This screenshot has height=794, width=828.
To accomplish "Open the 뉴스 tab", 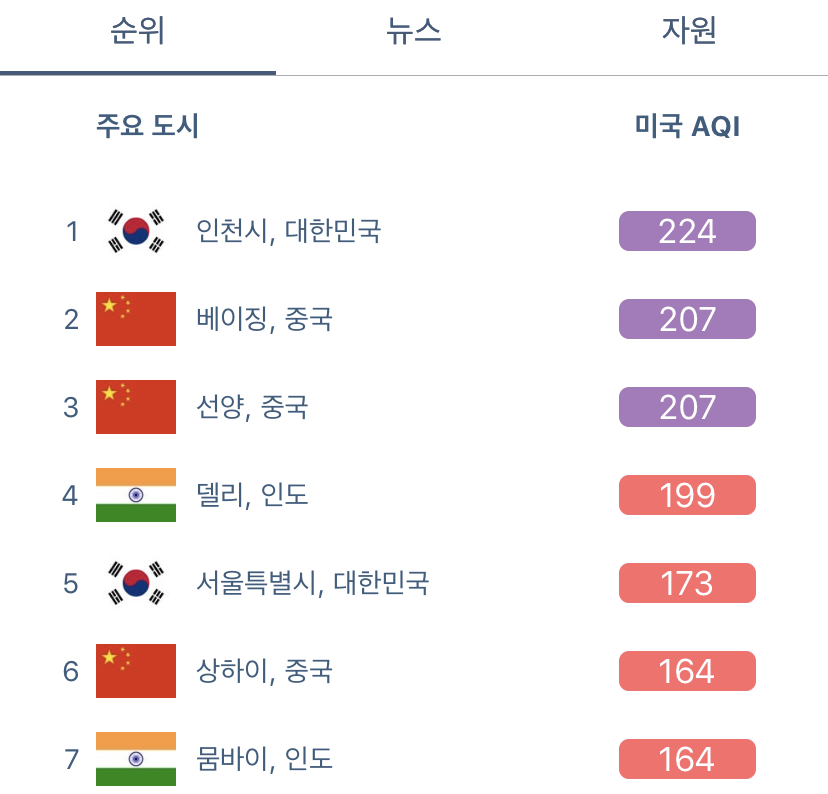I will pyautogui.click(x=413, y=32).
